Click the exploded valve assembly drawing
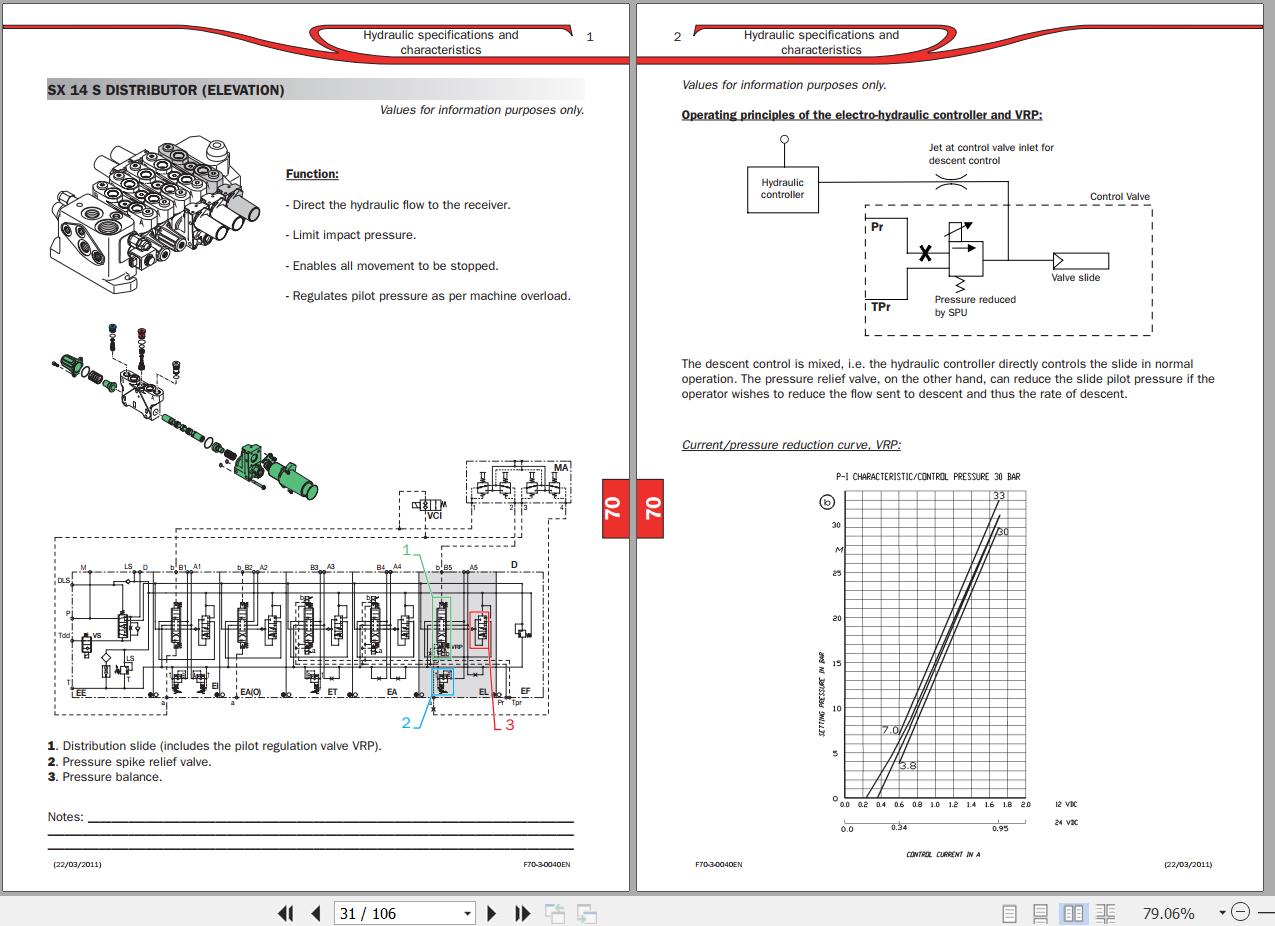The image size is (1275, 926). pos(185,410)
